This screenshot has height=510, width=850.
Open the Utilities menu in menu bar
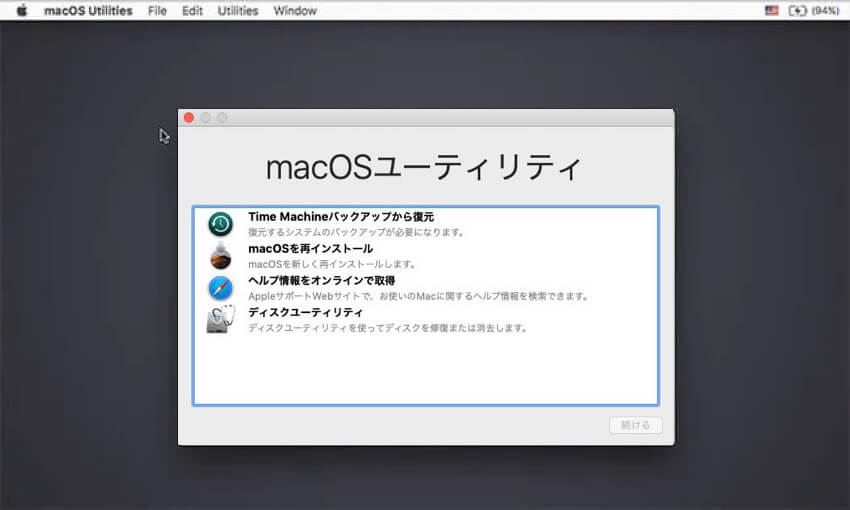[x=237, y=11]
